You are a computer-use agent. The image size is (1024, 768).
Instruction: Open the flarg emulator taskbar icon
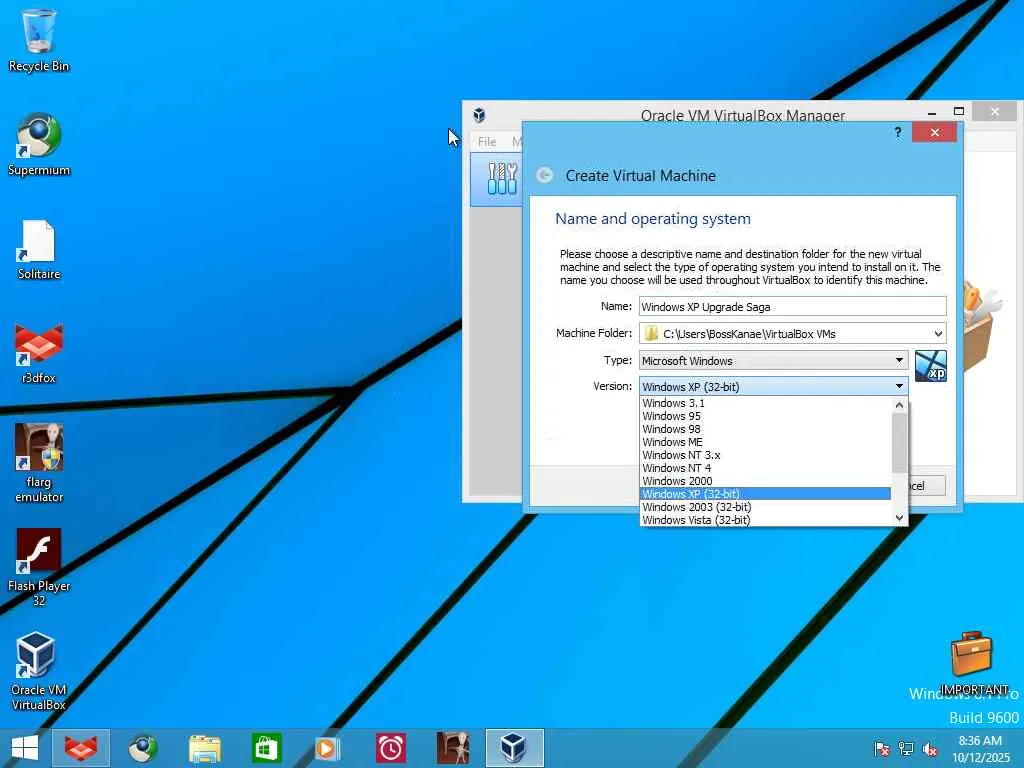453,748
